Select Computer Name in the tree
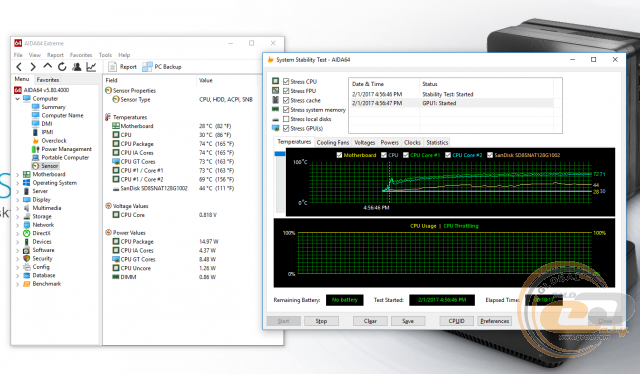Image resolution: width=640 pixels, height=374 pixels. point(62,116)
